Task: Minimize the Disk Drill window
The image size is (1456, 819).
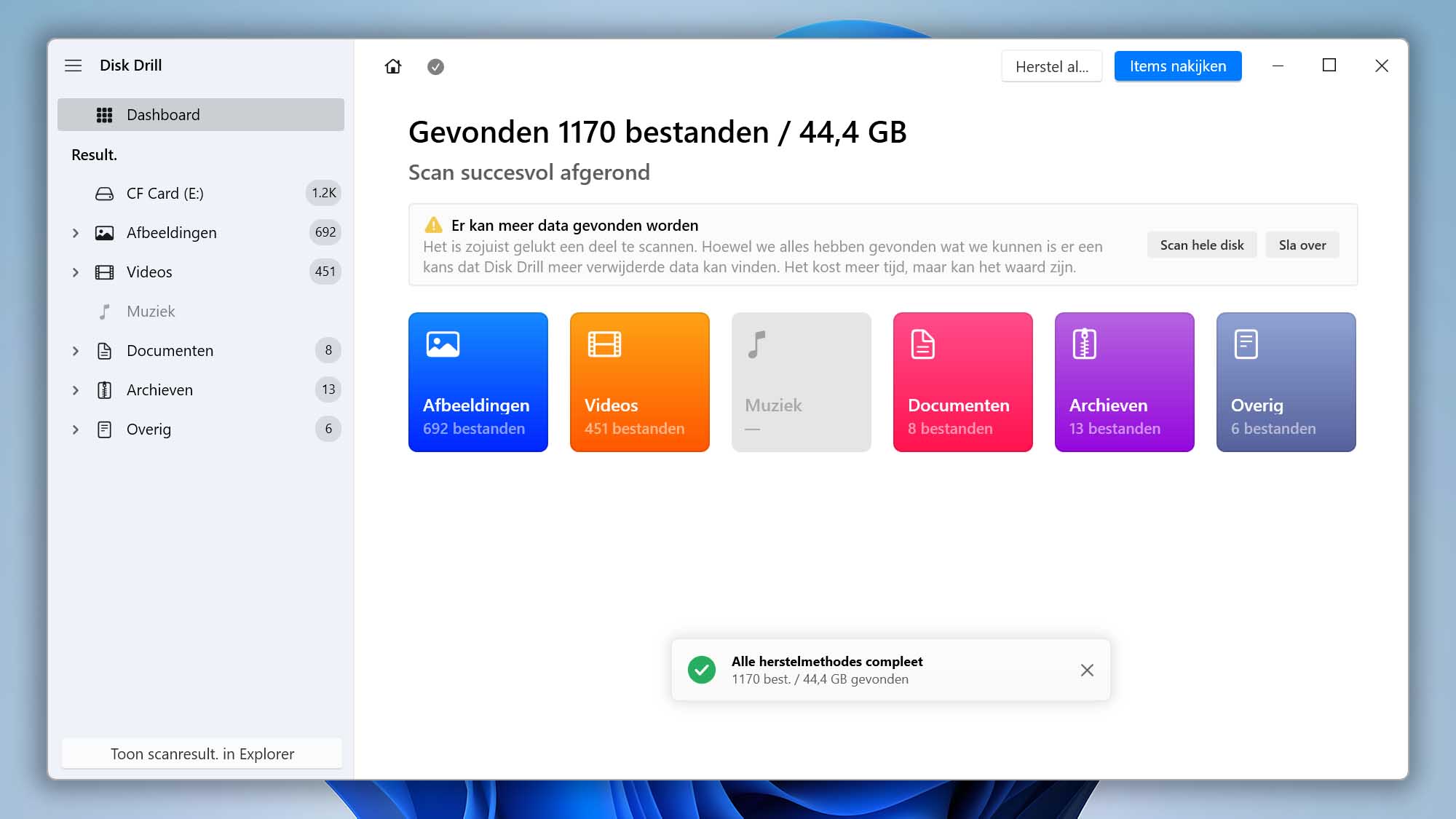Action: point(1278,66)
